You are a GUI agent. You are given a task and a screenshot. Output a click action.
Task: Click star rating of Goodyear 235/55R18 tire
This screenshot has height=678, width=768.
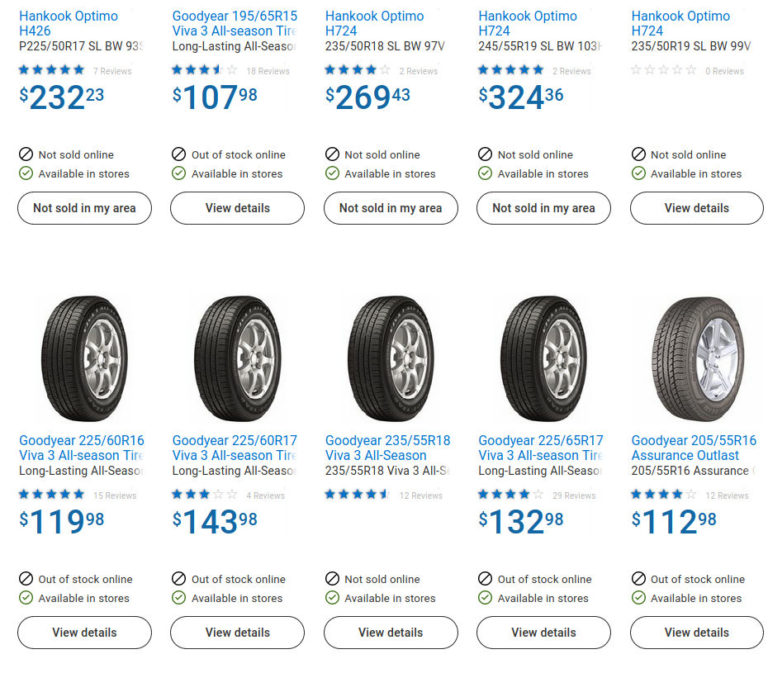[x=358, y=494]
